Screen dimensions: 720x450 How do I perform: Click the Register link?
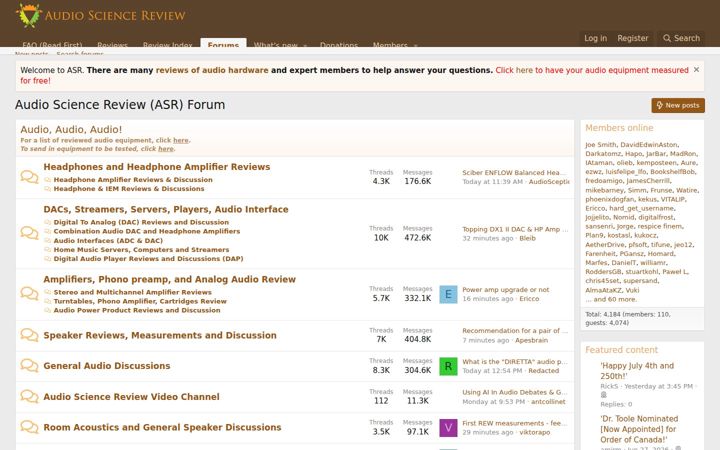coord(633,38)
